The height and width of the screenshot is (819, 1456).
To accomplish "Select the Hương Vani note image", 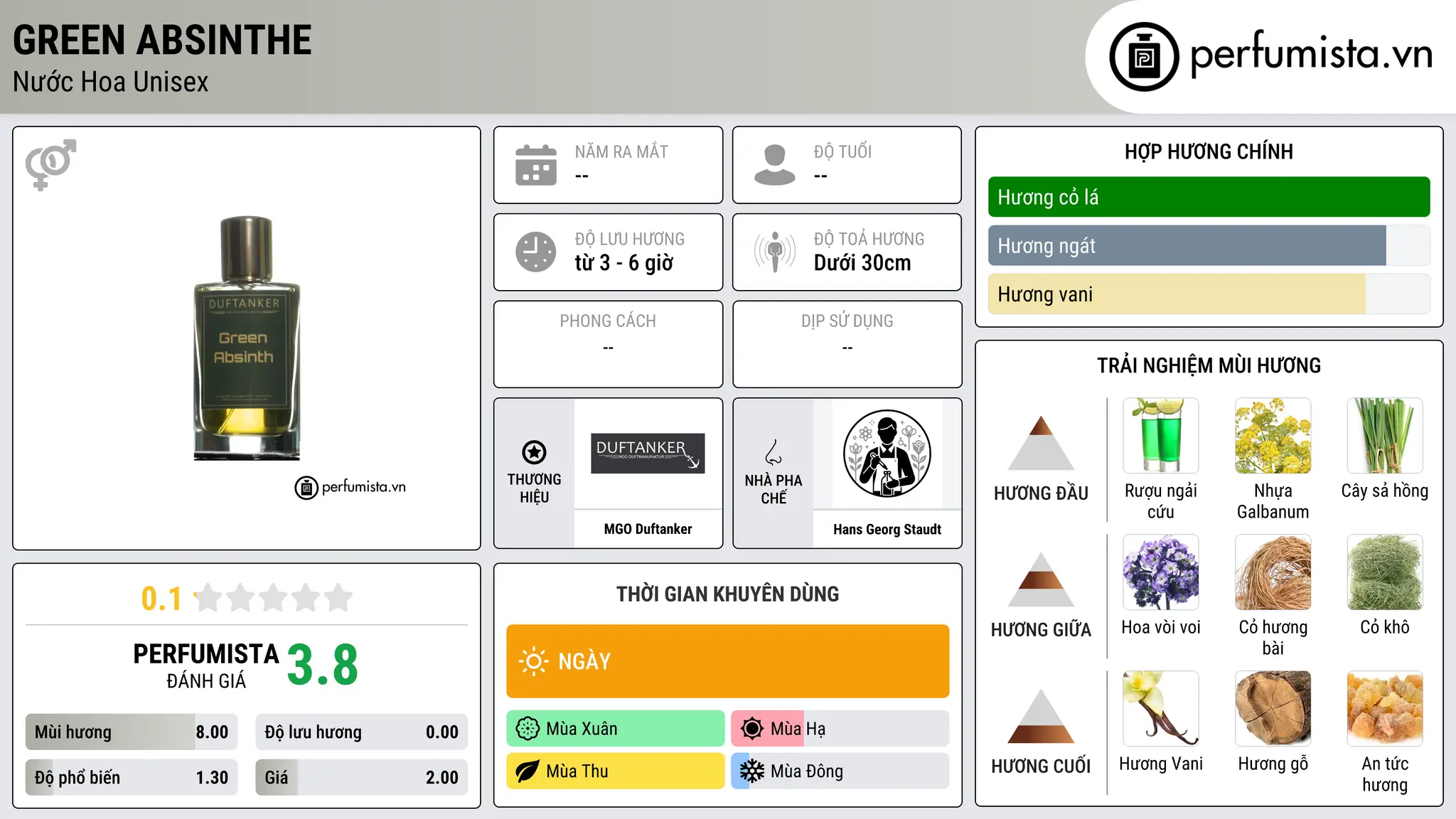I will pyautogui.click(x=1161, y=709).
